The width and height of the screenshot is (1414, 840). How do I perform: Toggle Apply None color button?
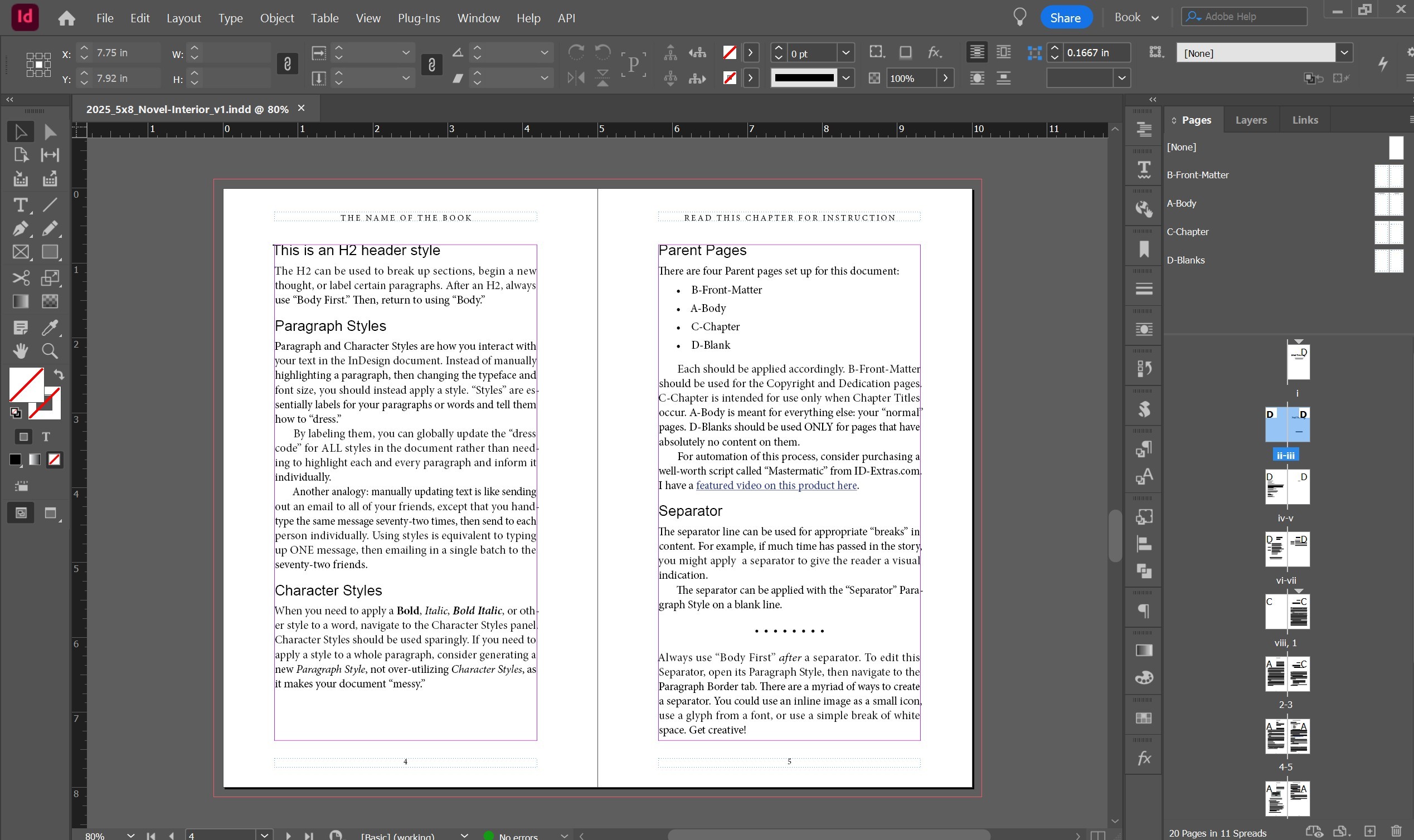pyautogui.click(x=55, y=460)
